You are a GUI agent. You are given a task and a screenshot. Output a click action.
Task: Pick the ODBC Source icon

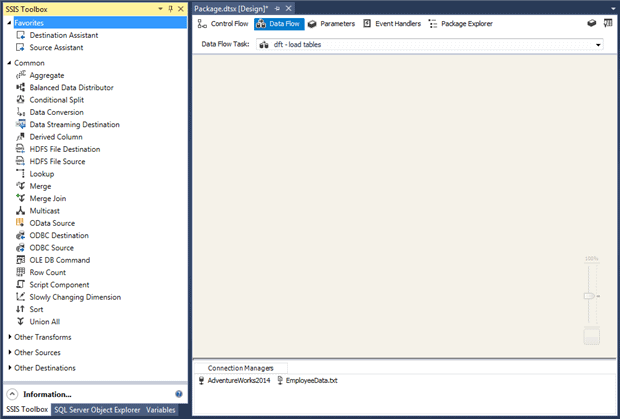coord(20,247)
